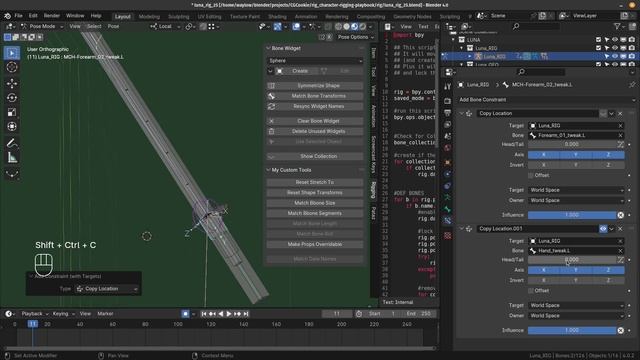Open Target space dropdown in Copy Location
The width and height of the screenshot is (640, 360).
576,190
